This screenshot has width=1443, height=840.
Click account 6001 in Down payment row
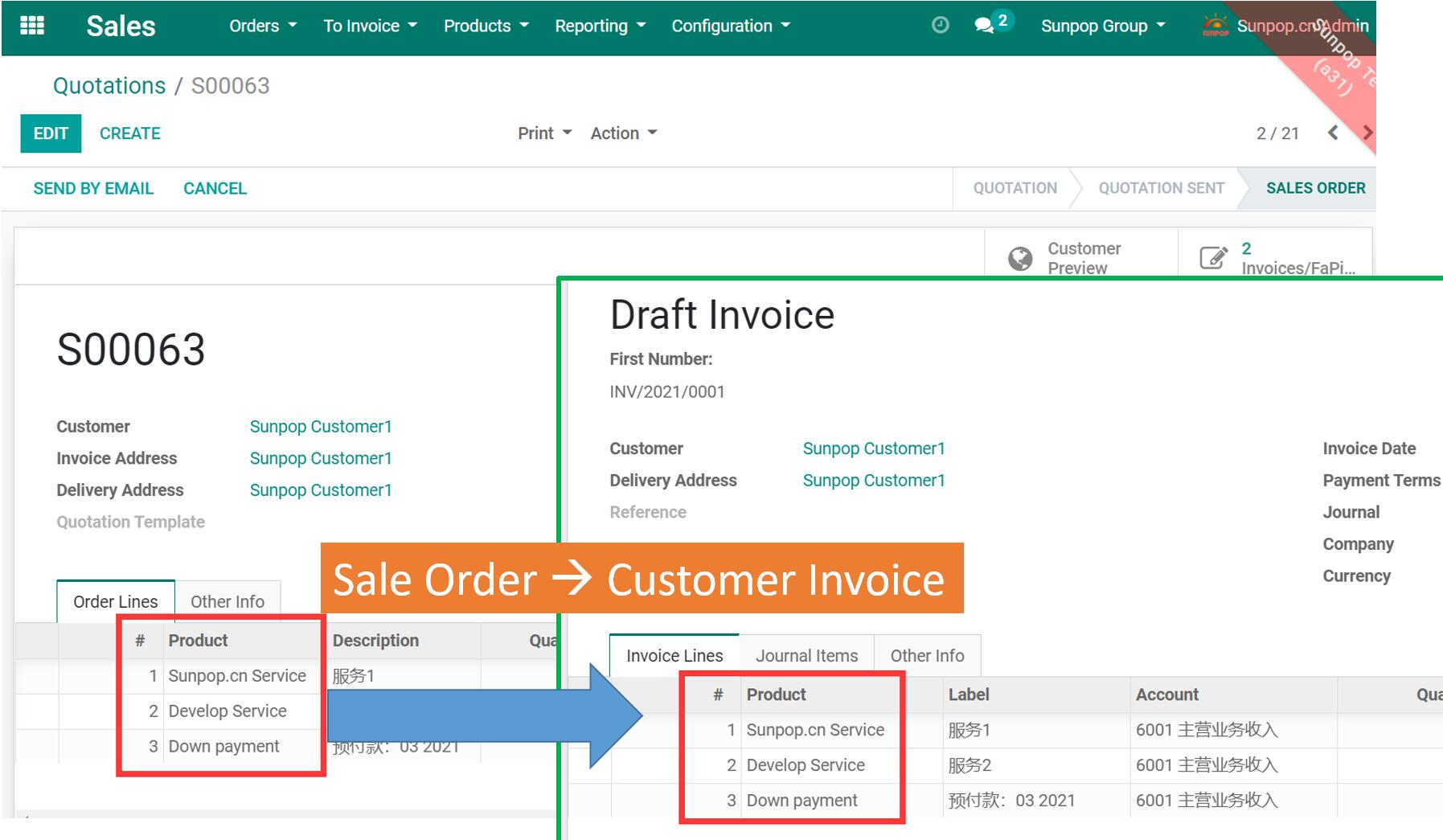(1207, 801)
